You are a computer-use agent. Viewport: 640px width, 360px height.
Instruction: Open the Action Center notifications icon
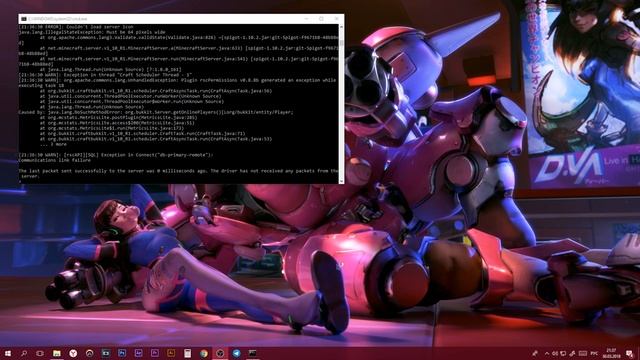pos(629,353)
